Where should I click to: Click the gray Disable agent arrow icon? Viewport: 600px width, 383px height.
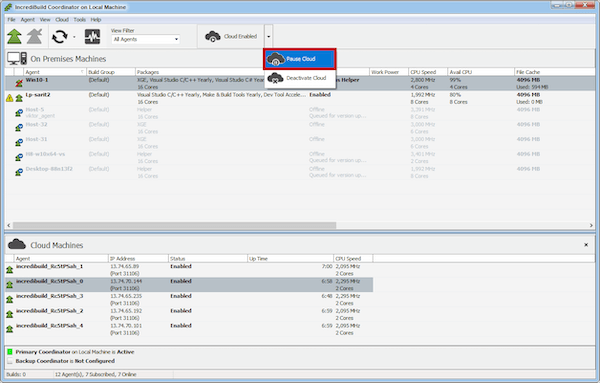coord(34,37)
